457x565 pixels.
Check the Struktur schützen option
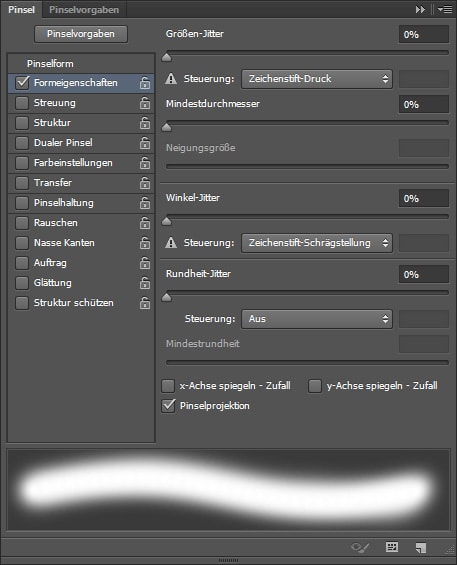pyautogui.click(x=22, y=303)
